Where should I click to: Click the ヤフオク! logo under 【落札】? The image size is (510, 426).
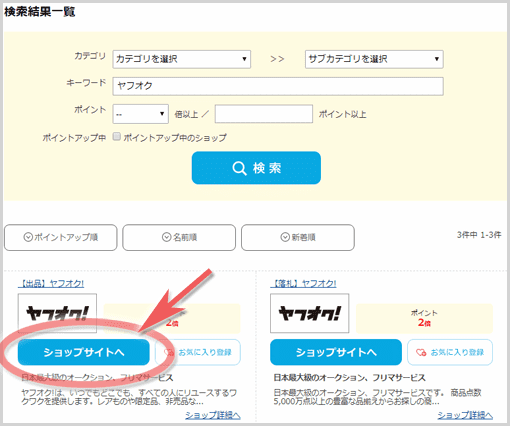click(310, 313)
